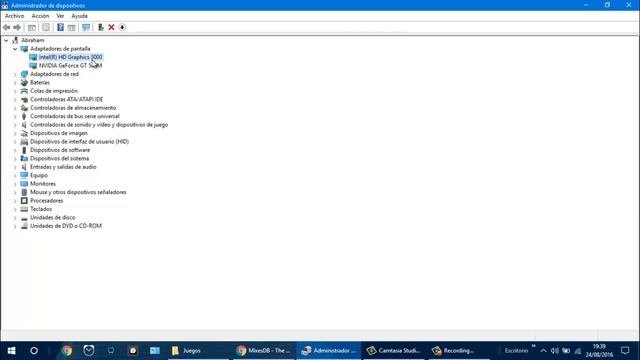Select Dispositivos de software row
640x360 pixels.
[60, 150]
